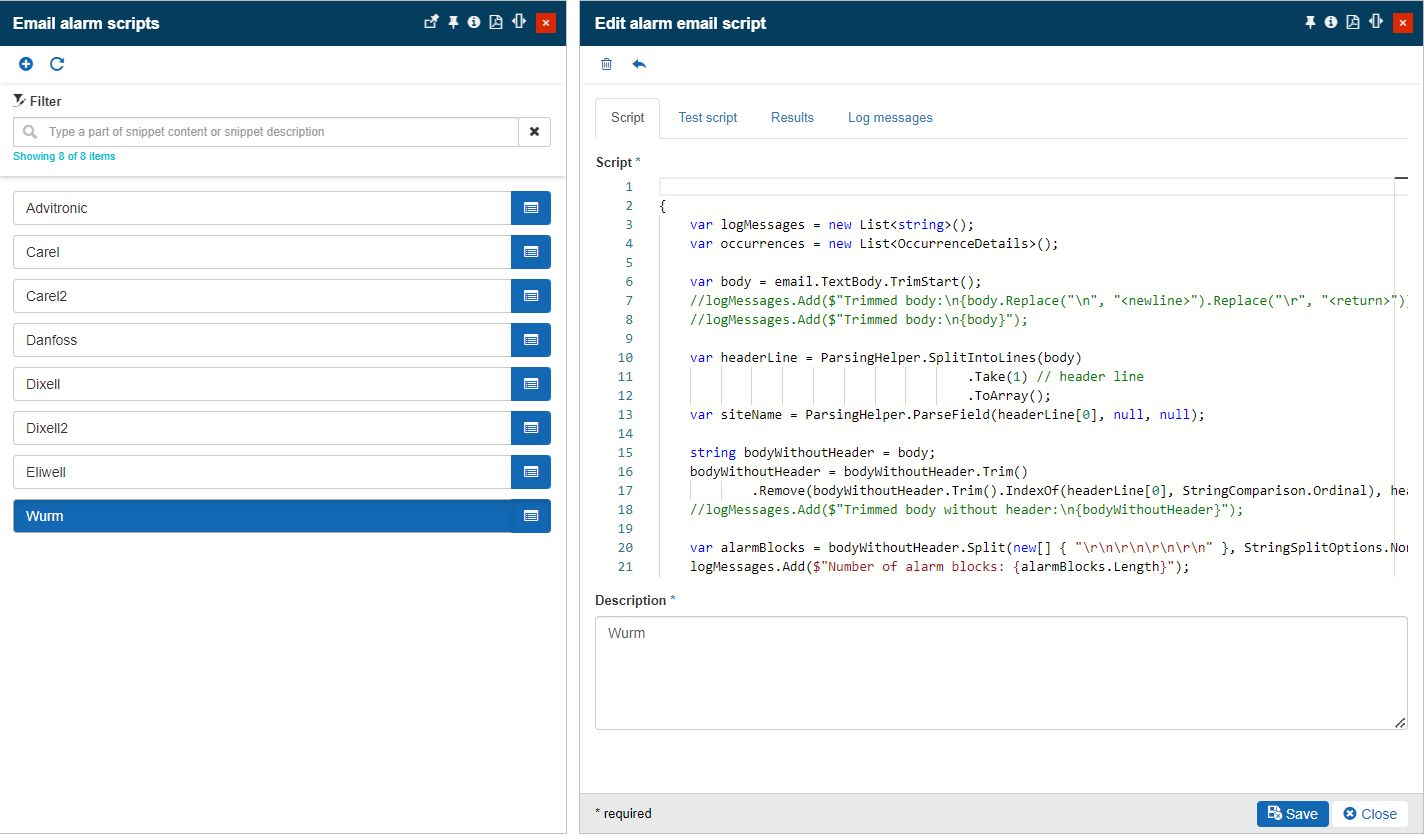Open info for Edit alarm email script
Viewport: 1424px width, 836px height.
pos(1331,22)
